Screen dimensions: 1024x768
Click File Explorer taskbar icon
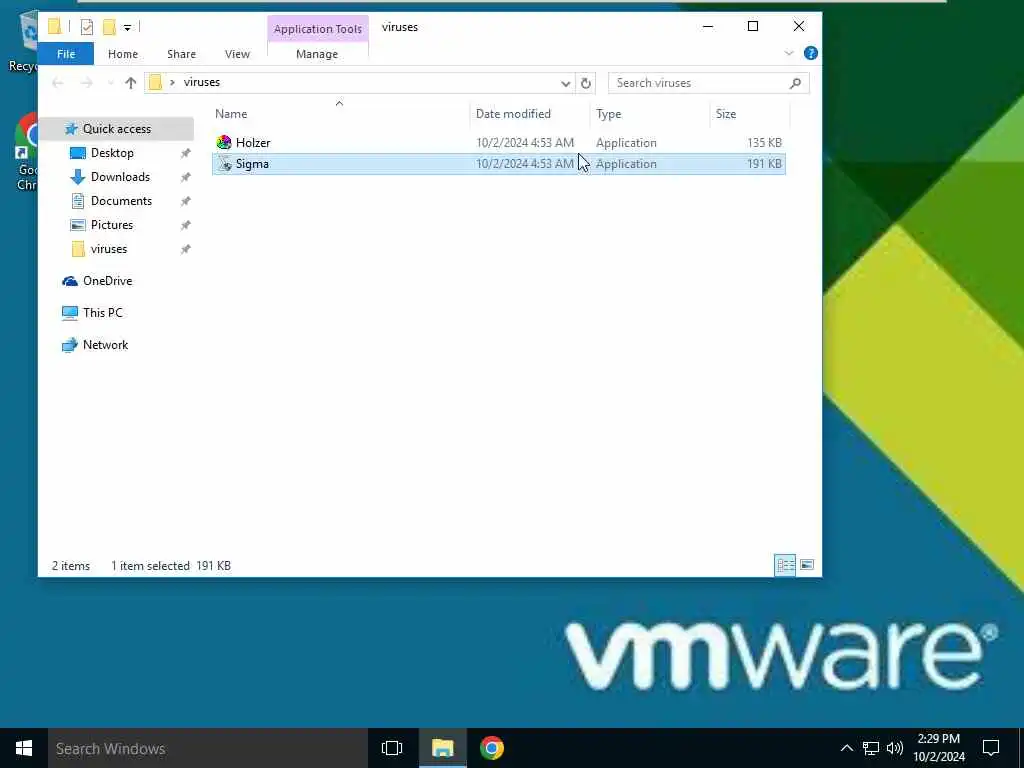(x=442, y=748)
